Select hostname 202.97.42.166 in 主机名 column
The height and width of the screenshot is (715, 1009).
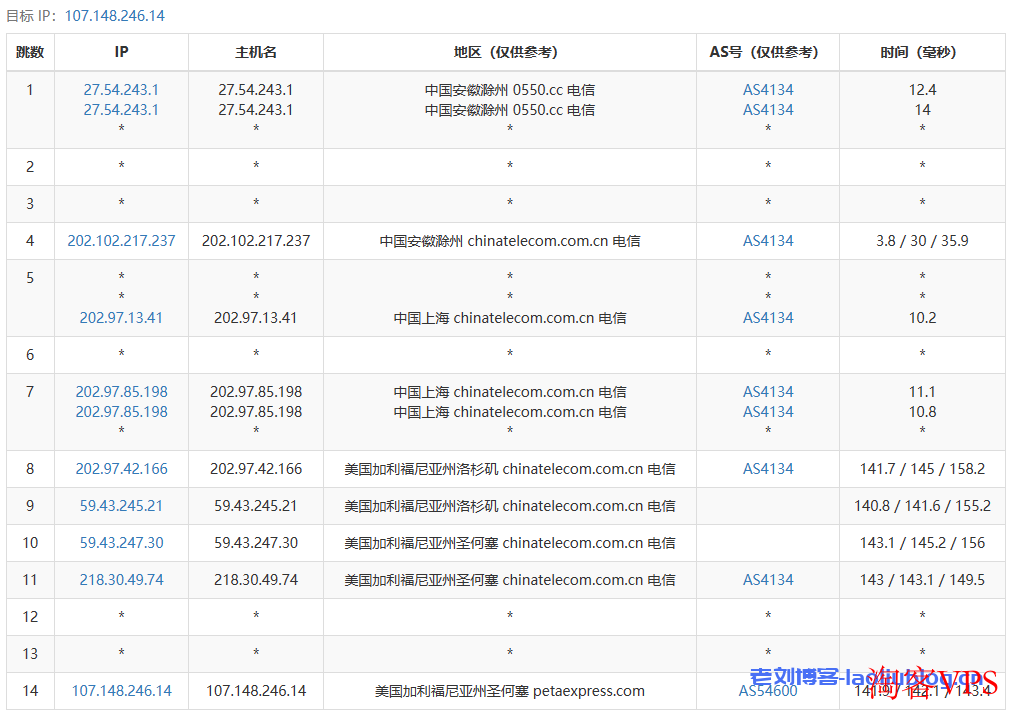click(255, 469)
